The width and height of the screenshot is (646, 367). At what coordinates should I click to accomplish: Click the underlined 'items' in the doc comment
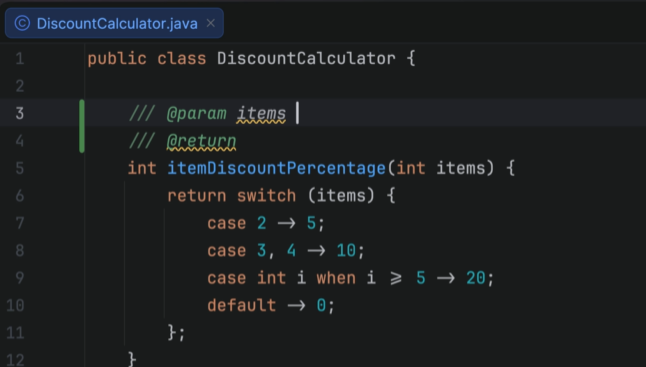[x=261, y=114]
